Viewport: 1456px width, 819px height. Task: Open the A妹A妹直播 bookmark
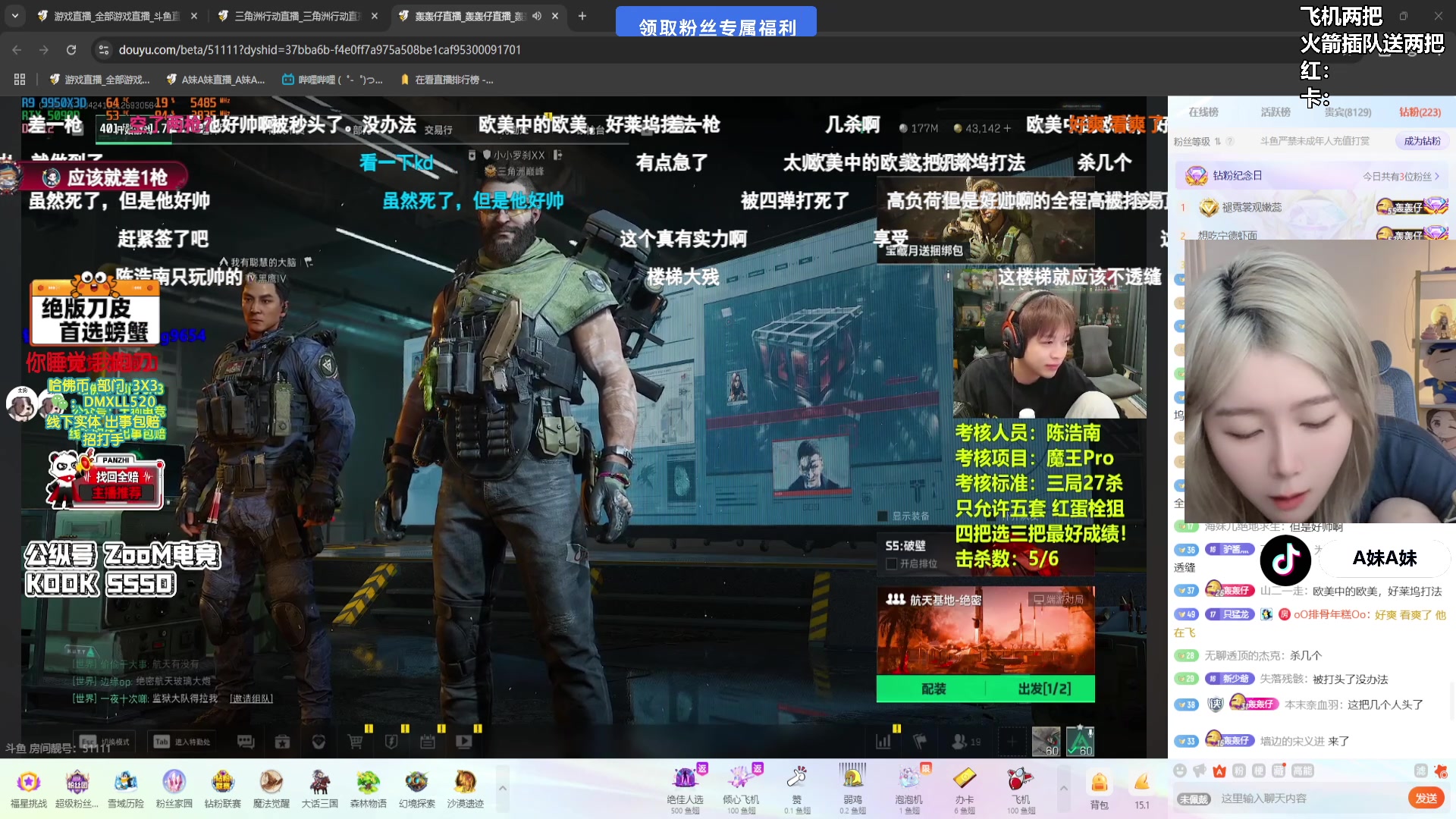(x=215, y=80)
